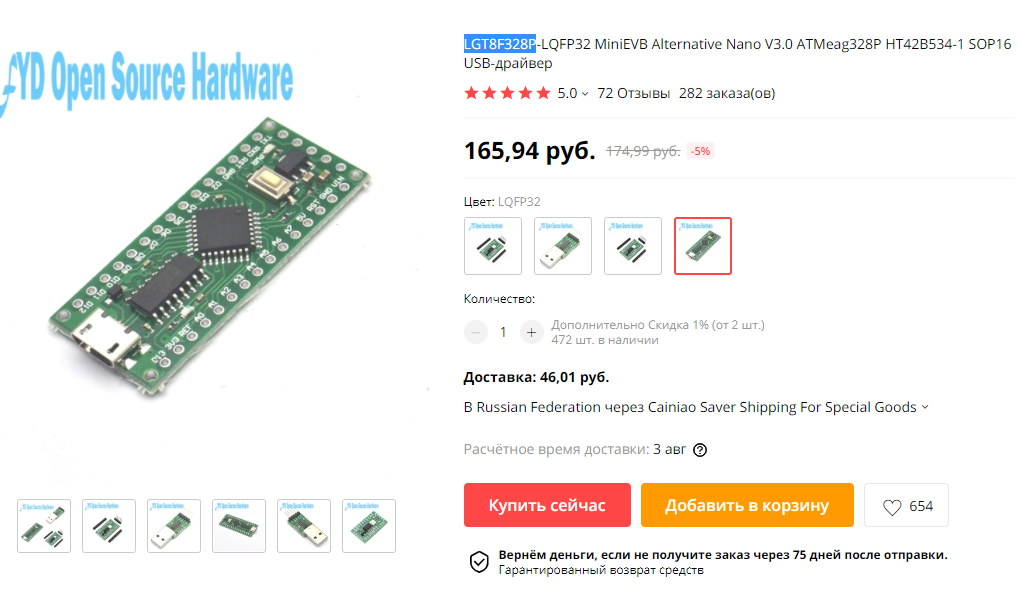The width and height of the screenshot is (1020, 616).
Task: Click the main product board image
Action: (209, 256)
